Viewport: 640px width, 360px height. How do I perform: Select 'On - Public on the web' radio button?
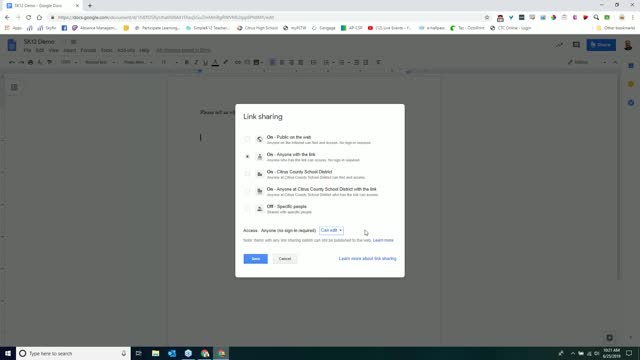click(247, 139)
